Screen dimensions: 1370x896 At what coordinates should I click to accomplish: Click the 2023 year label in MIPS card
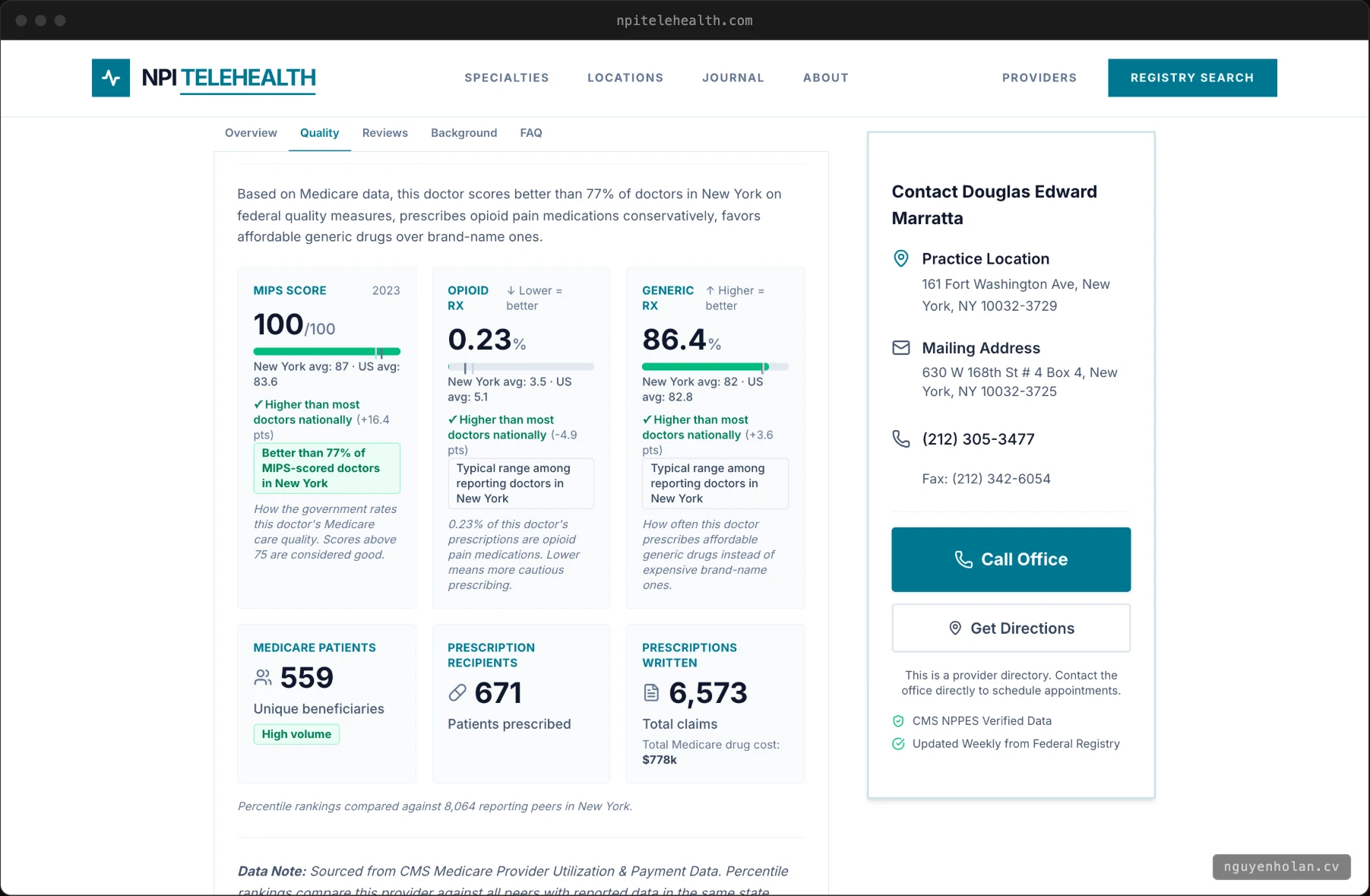click(386, 290)
